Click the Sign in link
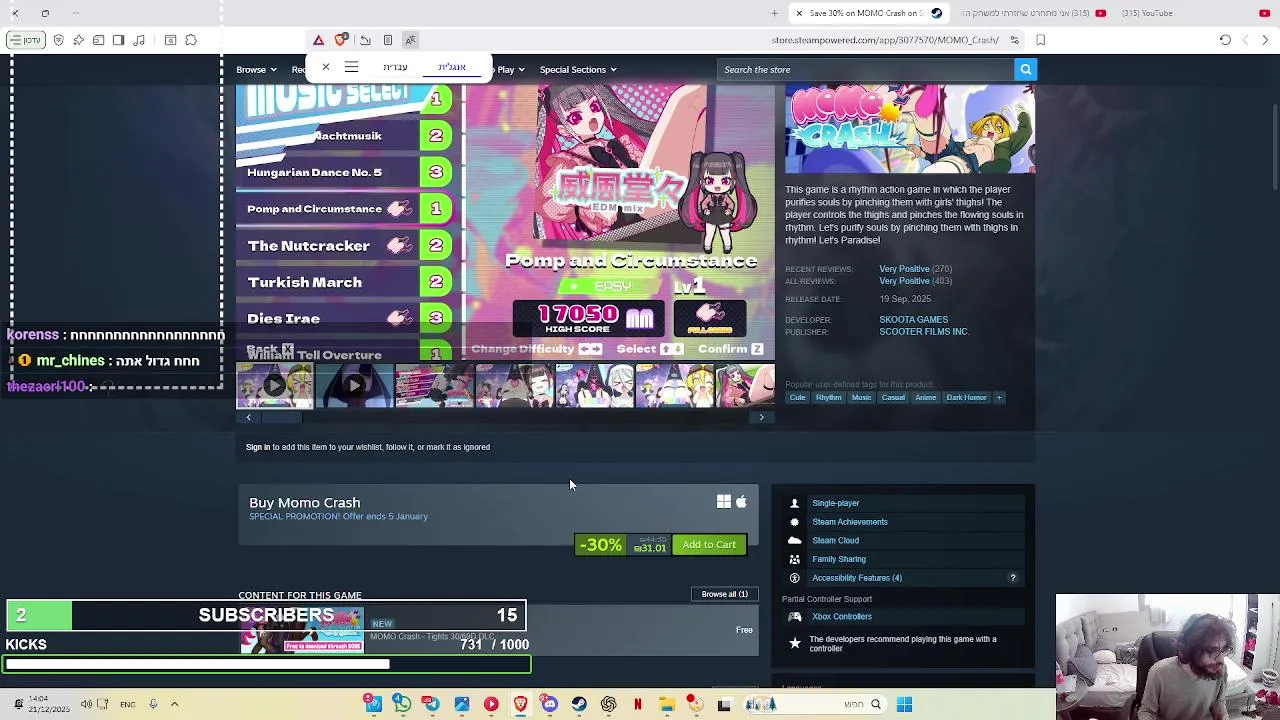This screenshot has height=720, width=1280. point(258,447)
